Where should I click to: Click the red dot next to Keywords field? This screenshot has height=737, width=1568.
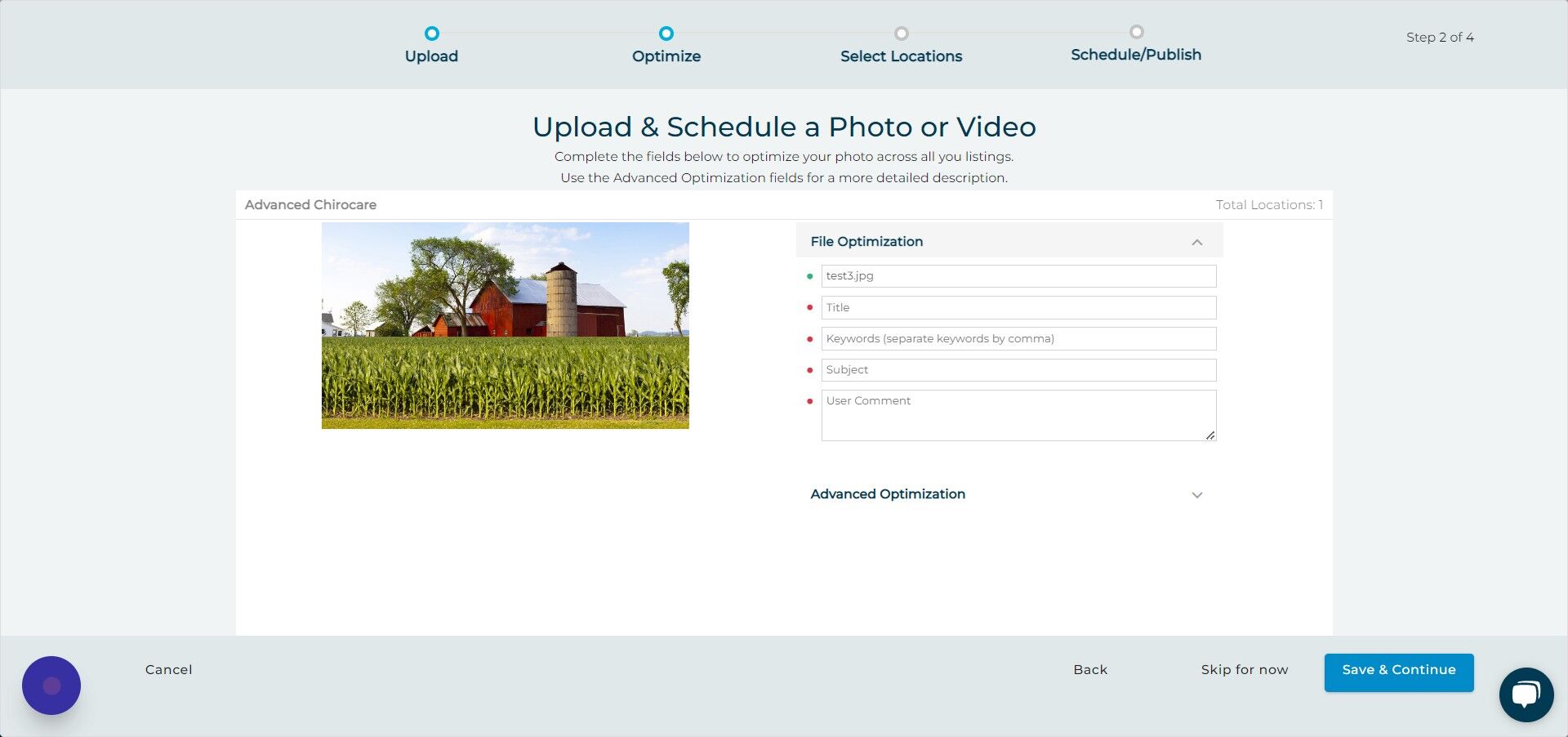tap(808, 339)
